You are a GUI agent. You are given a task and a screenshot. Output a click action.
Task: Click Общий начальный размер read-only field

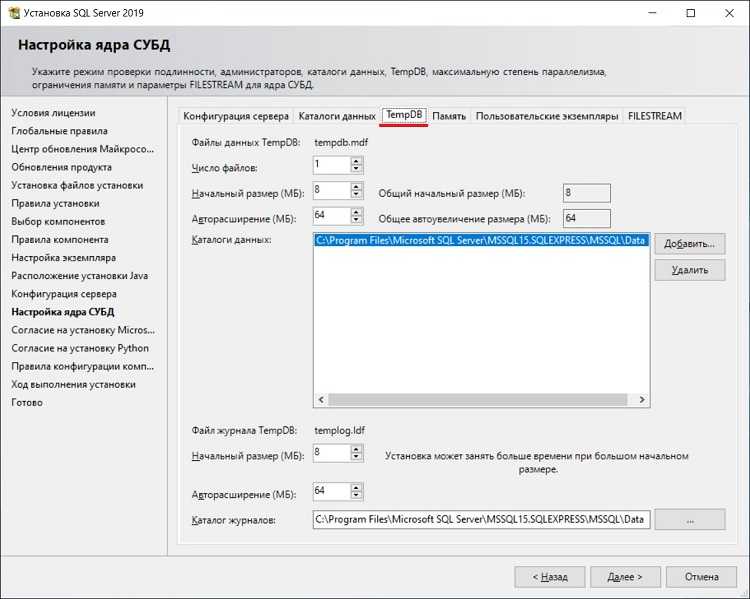[x=586, y=193]
